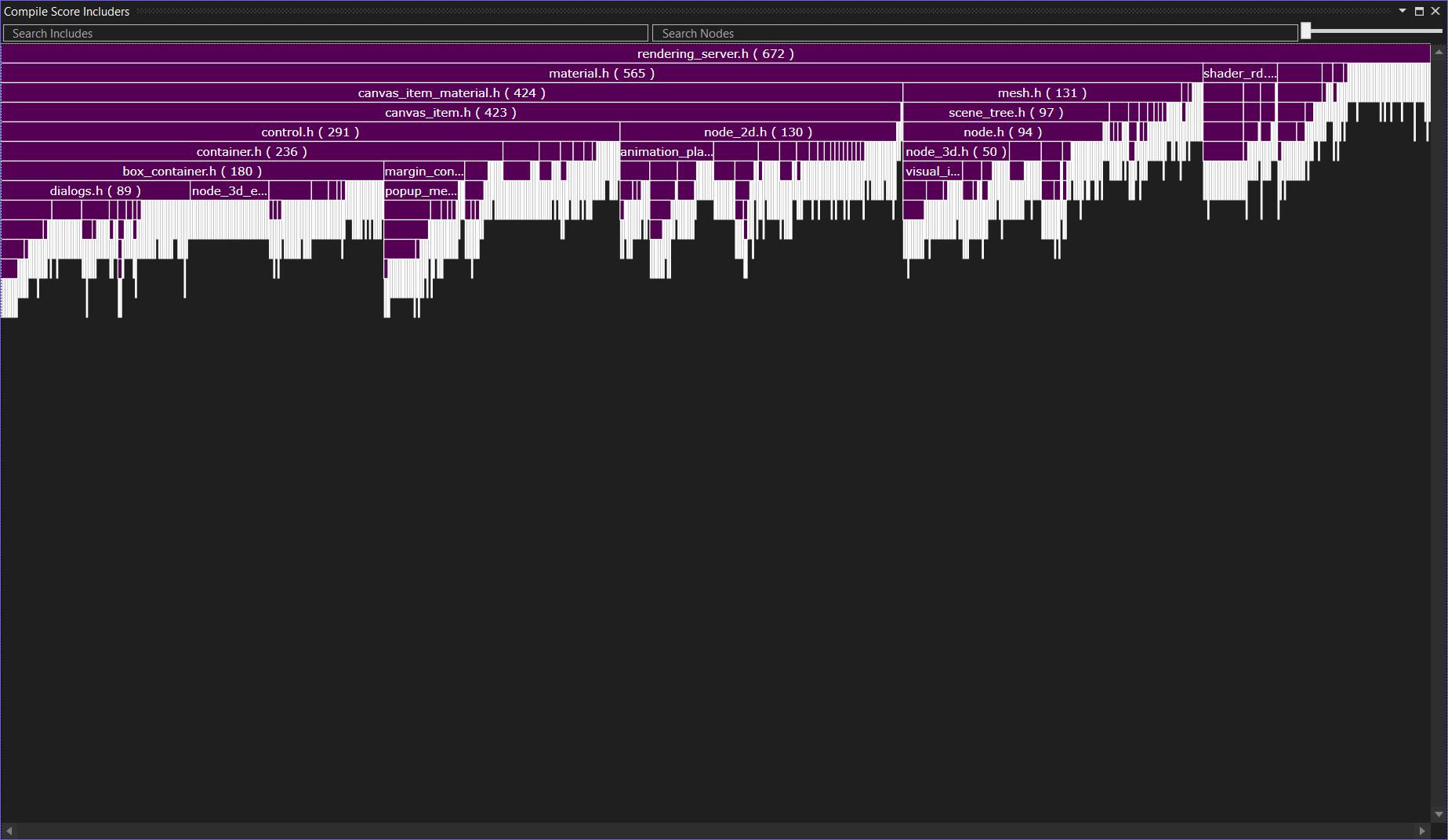Screen dimensions: 1448x840
Task: Close the Compile Score Includers panel
Action: coord(1435,11)
